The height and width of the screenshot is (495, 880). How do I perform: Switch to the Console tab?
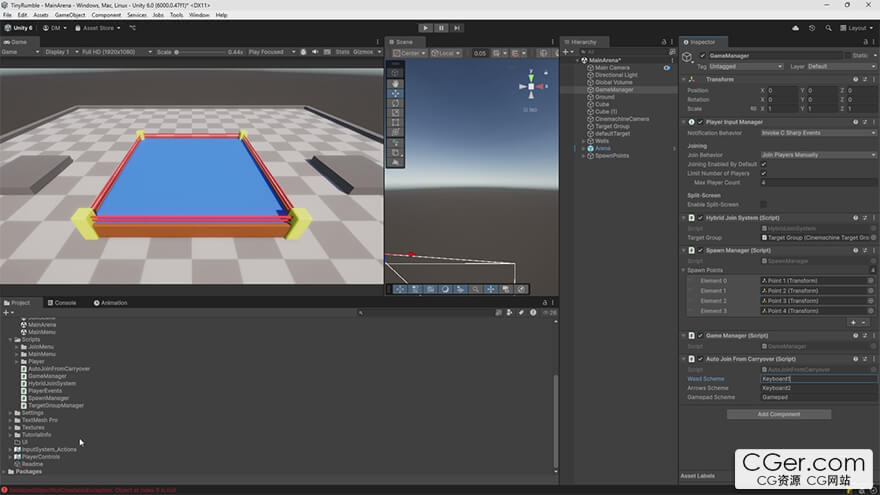pyautogui.click(x=61, y=302)
